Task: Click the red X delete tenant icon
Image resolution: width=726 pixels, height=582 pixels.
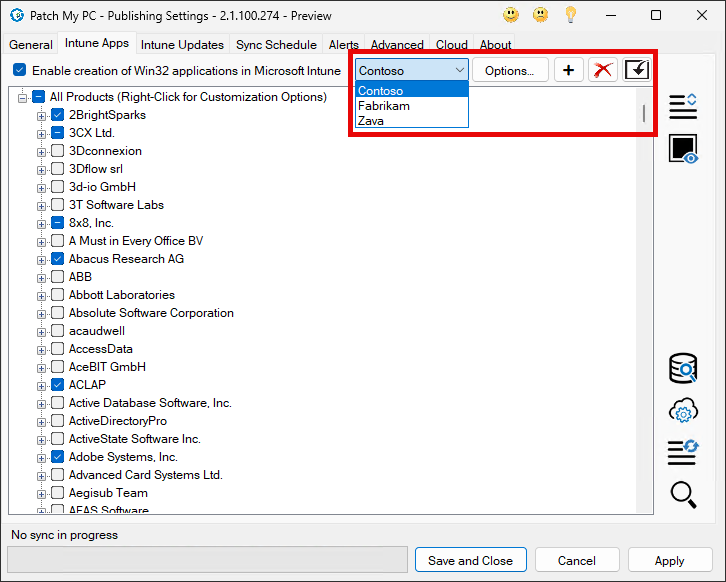Action: [603, 70]
